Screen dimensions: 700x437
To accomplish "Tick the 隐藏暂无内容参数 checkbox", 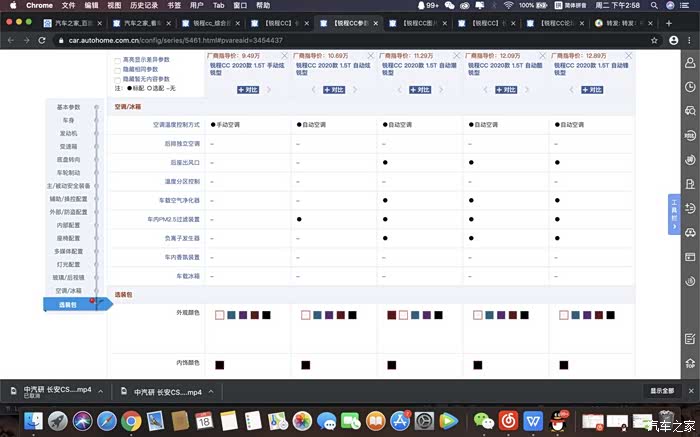I will (x=118, y=80).
